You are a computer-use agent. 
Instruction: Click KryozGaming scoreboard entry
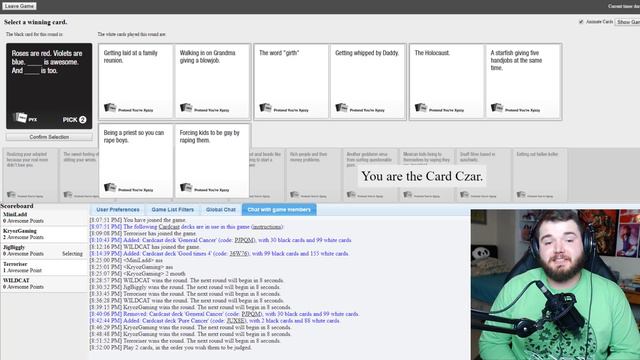44,234
